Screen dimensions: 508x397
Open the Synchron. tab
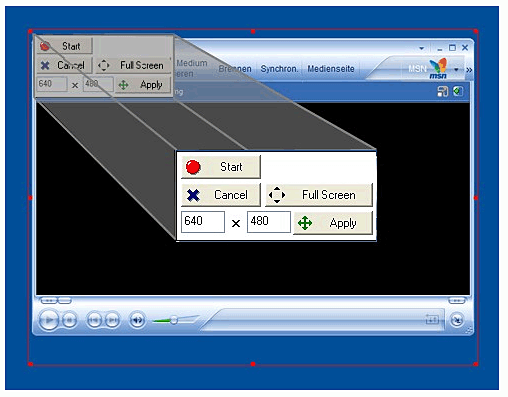pyautogui.click(x=279, y=69)
